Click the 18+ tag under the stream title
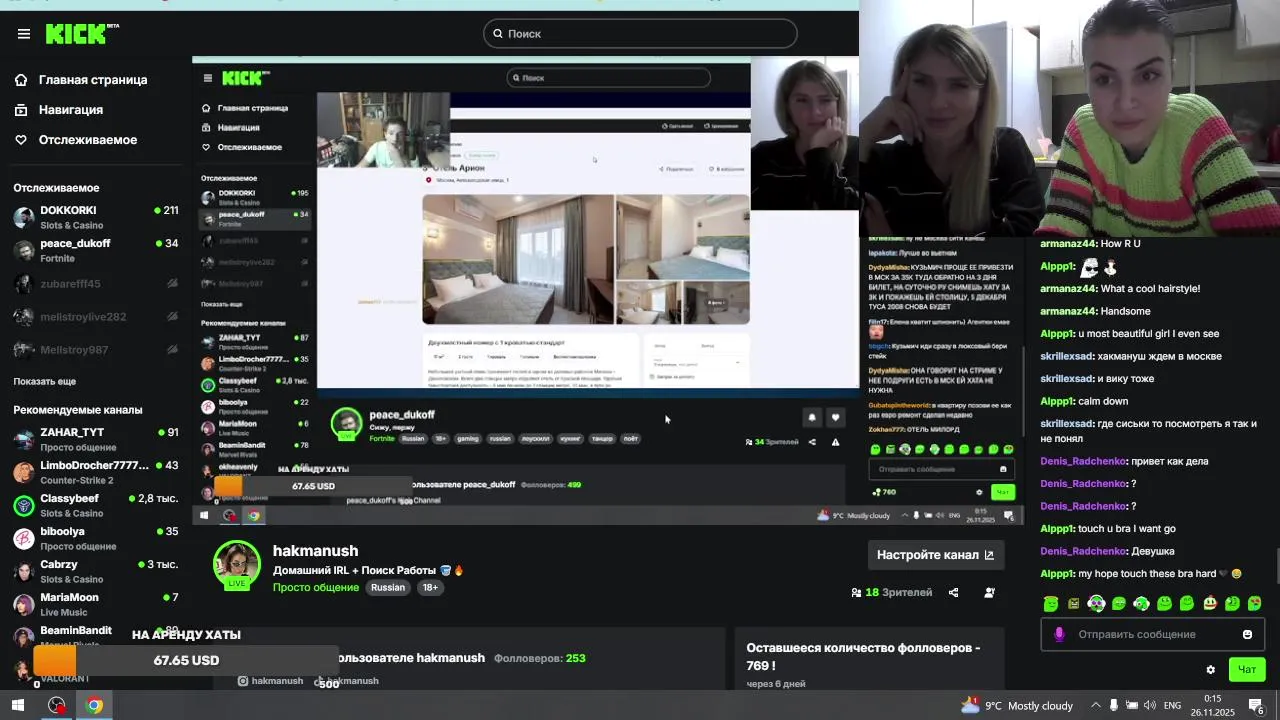This screenshot has height=720, width=1280. [x=430, y=588]
